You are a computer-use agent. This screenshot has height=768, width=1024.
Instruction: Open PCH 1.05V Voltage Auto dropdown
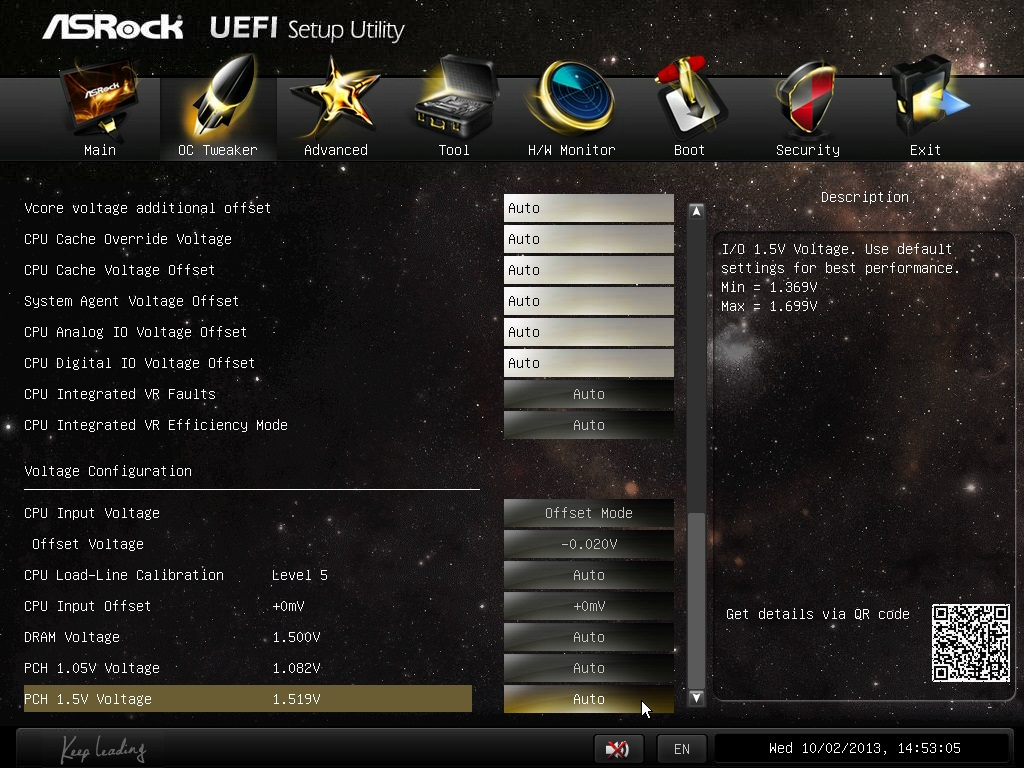click(588, 668)
